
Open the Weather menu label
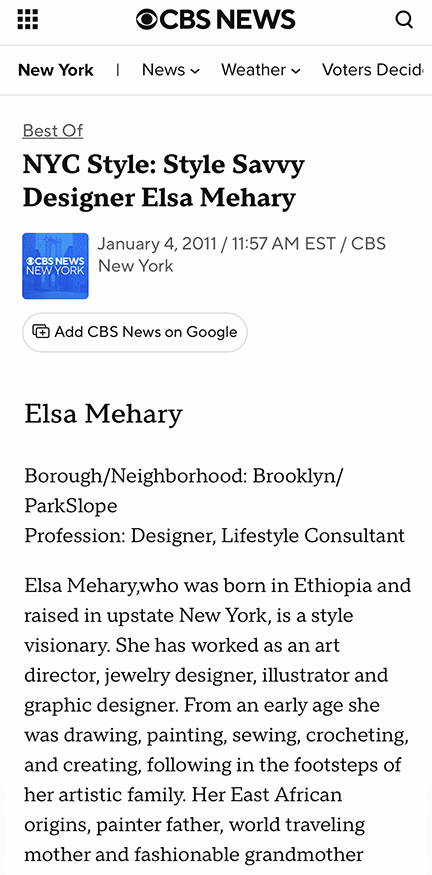pyautogui.click(x=253, y=70)
